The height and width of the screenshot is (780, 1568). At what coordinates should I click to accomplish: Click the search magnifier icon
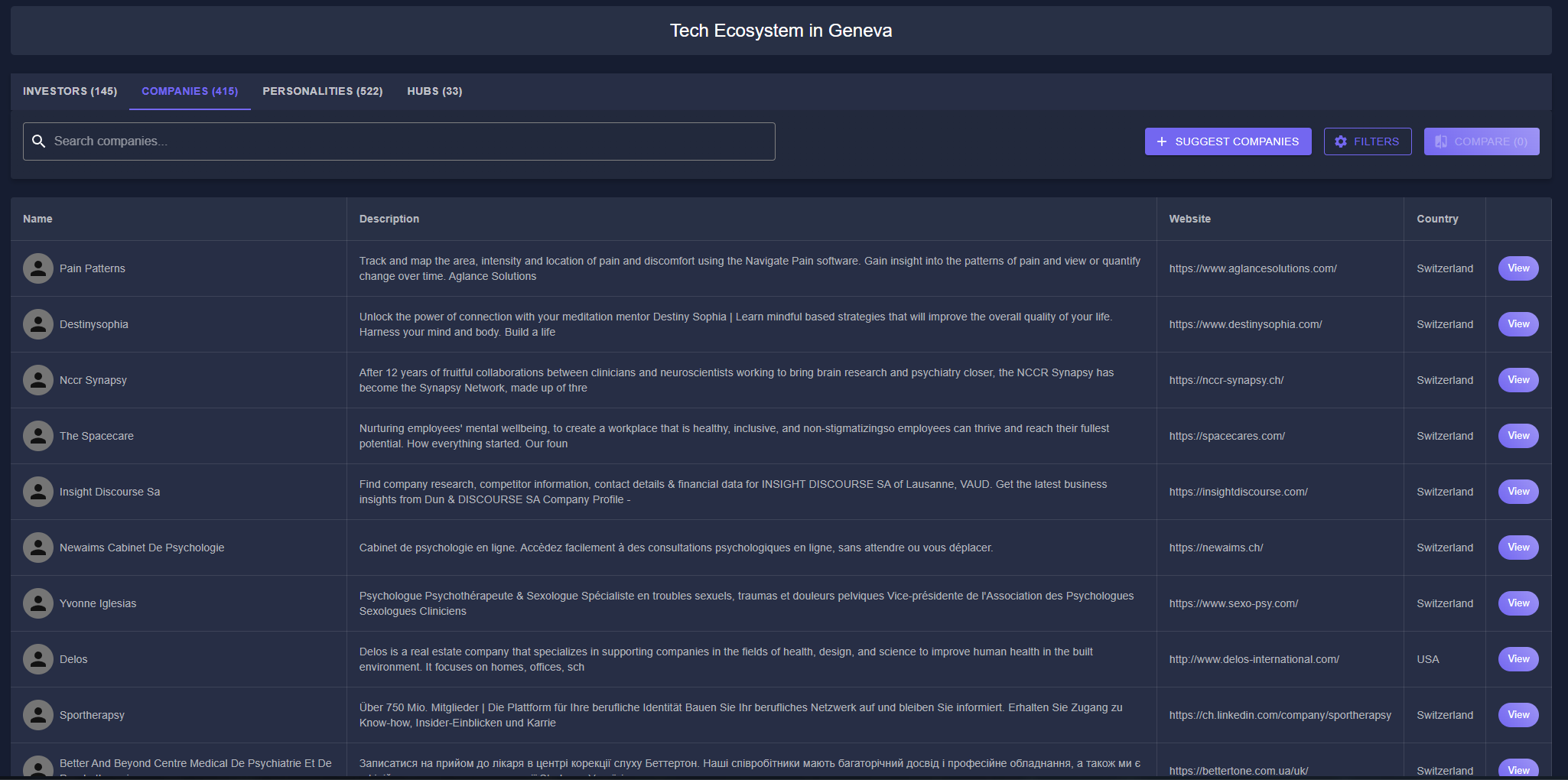39,141
